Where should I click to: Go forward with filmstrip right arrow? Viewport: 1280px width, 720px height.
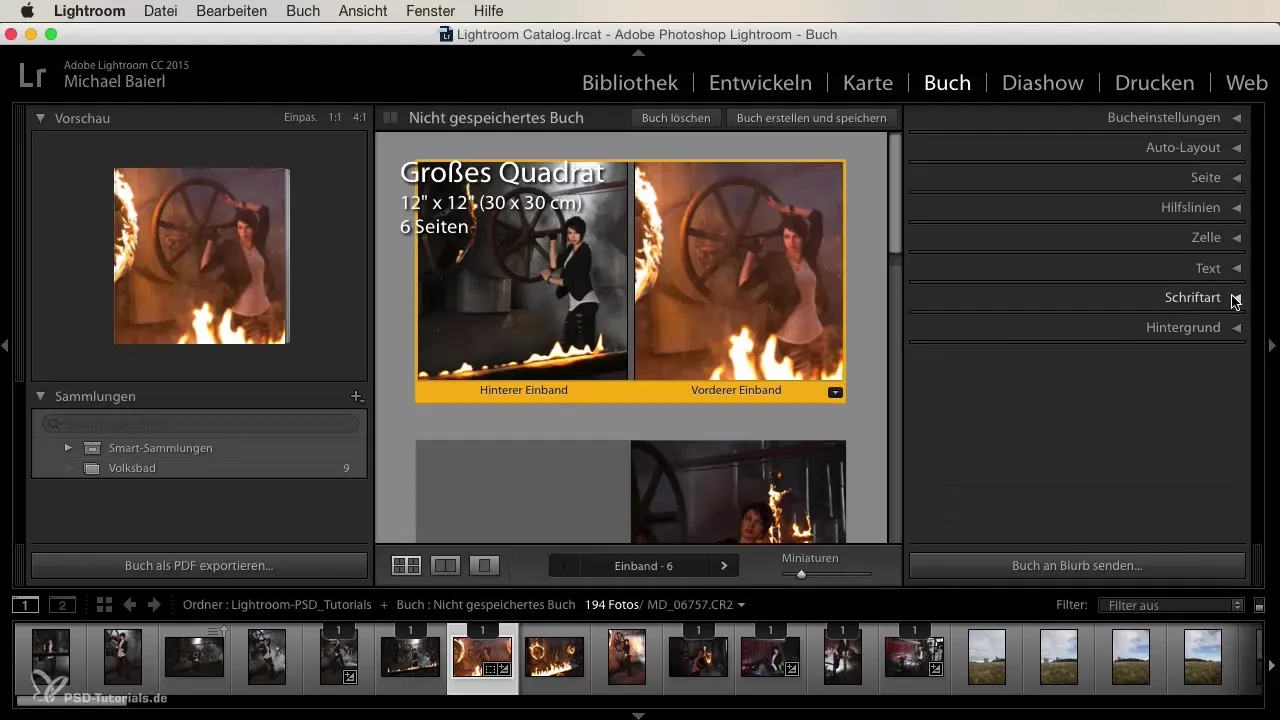(154, 605)
